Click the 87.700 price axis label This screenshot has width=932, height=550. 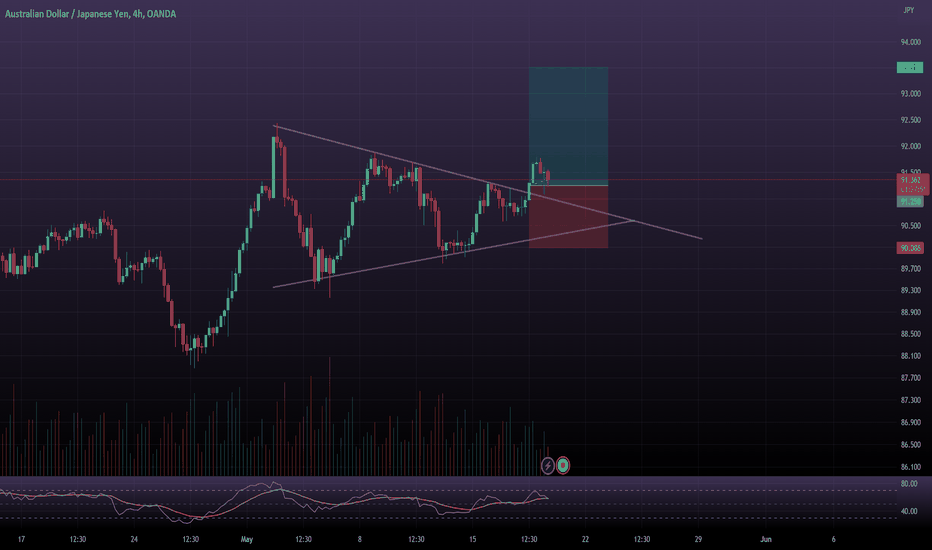911,378
